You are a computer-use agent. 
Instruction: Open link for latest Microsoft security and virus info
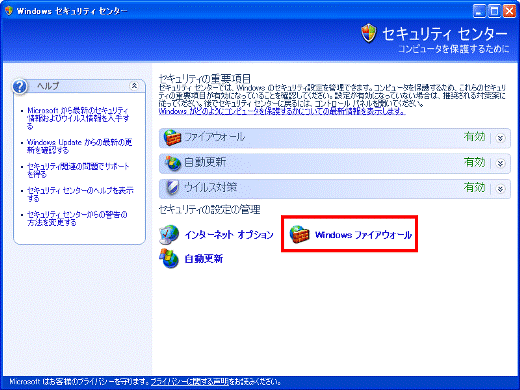[x=78, y=118]
